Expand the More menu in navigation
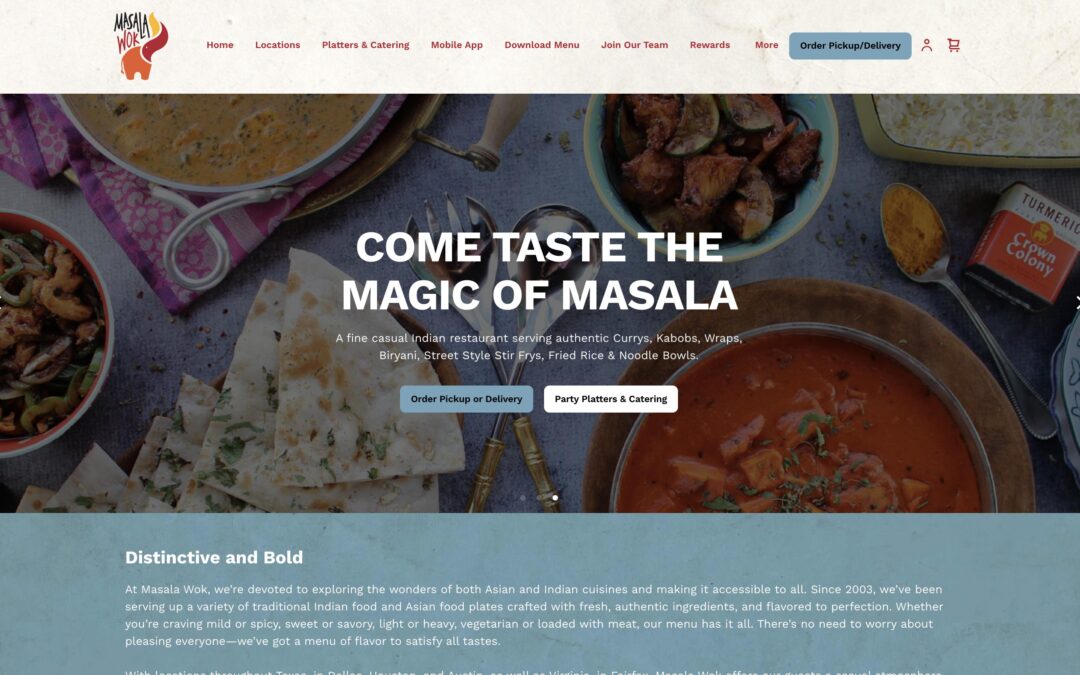 point(766,45)
